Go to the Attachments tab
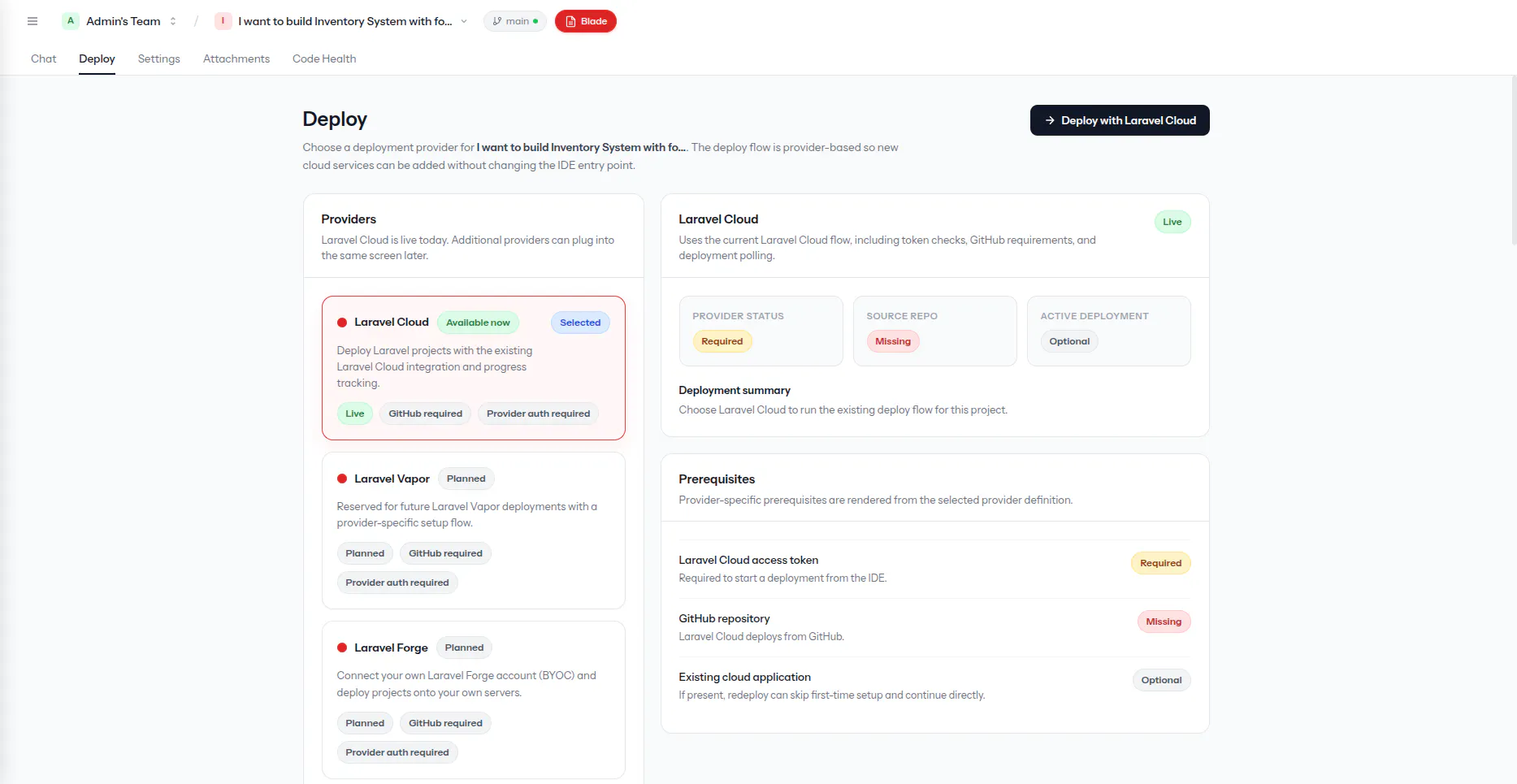Viewport: 1517px width, 784px height. coord(236,58)
